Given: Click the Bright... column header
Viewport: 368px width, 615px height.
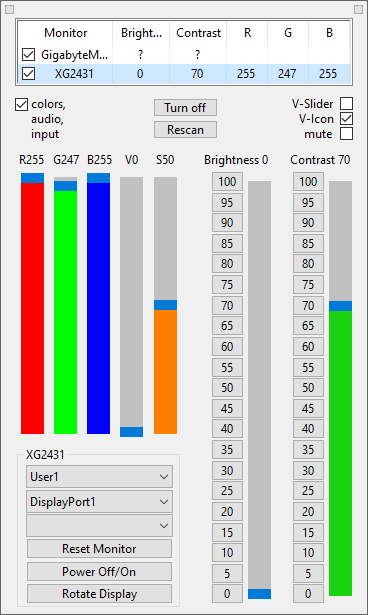Looking at the screenshot, I should coord(141,33).
